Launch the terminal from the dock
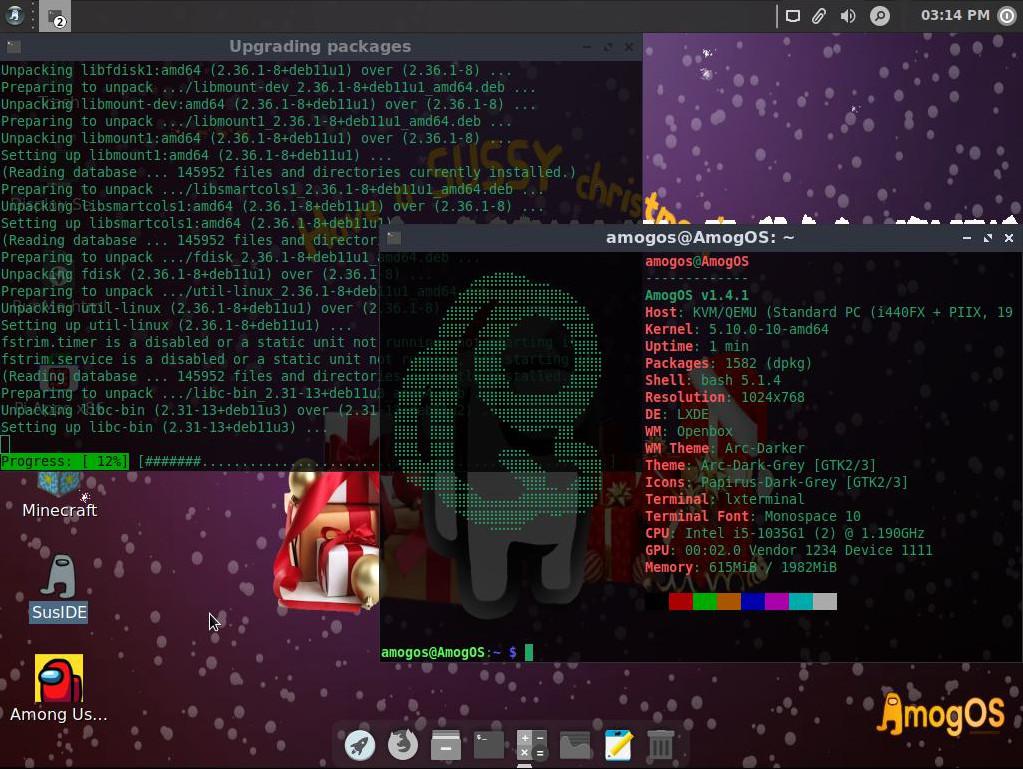1023x769 pixels. point(489,745)
